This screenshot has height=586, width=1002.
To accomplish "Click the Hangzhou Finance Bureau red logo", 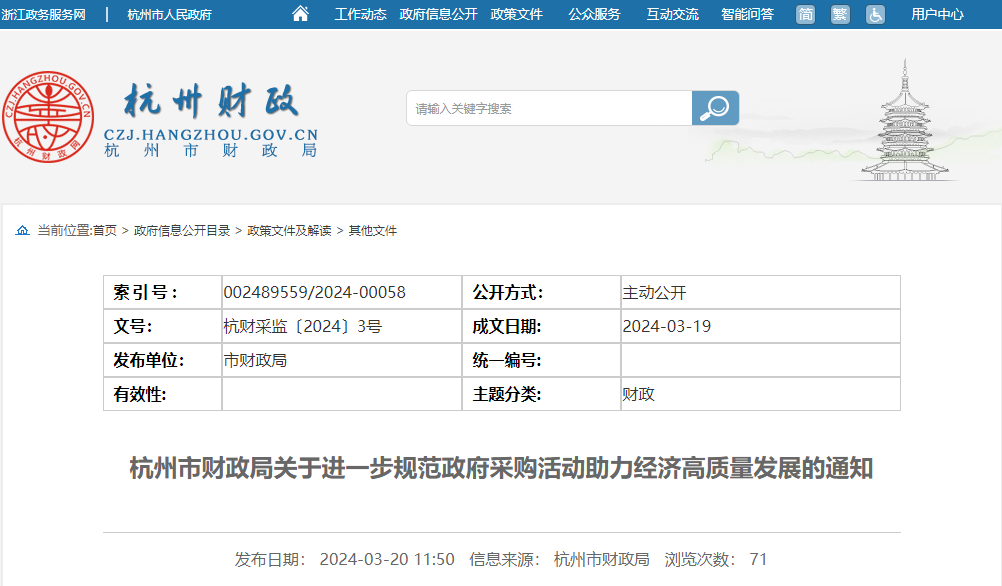I will pyautogui.click(x=48, y=116).
